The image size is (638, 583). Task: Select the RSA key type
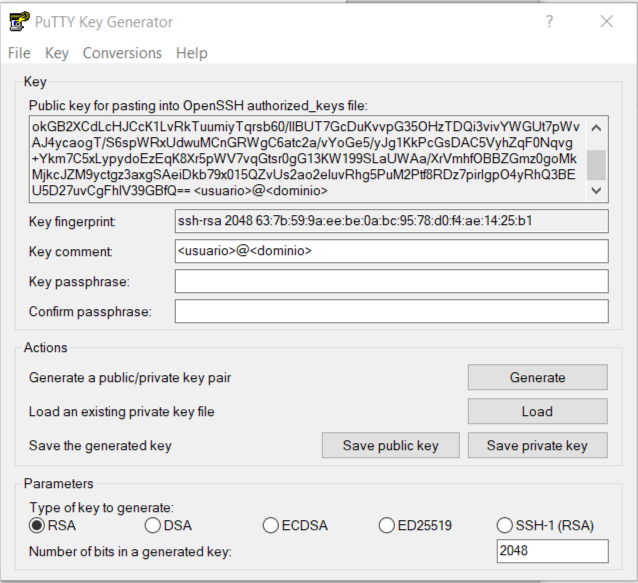[37, 526]
